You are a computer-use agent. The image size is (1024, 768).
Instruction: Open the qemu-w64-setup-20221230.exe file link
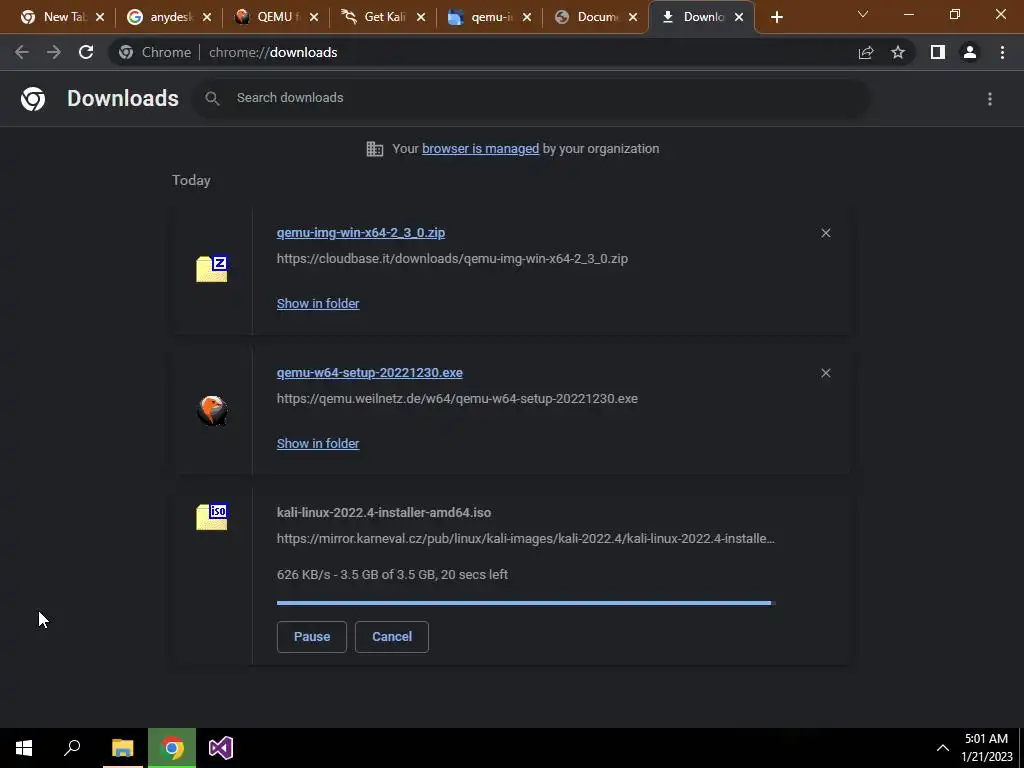pos(370,372)
